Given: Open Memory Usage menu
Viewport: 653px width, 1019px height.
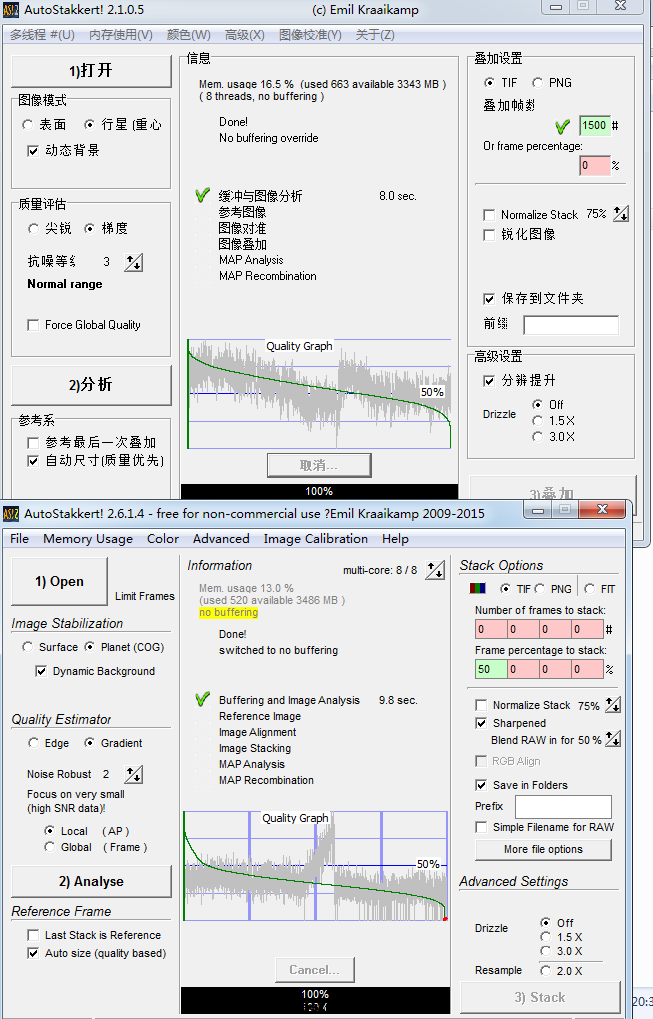Looking at the screenshot, I should (x=88, y=538).
